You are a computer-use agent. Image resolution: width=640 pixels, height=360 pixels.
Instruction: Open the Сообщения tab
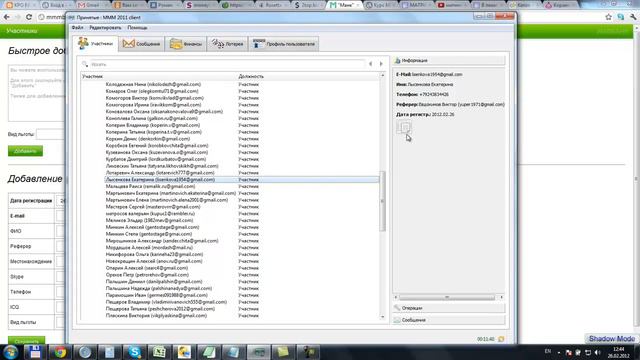pyautogui.click(x=142, y=44)
